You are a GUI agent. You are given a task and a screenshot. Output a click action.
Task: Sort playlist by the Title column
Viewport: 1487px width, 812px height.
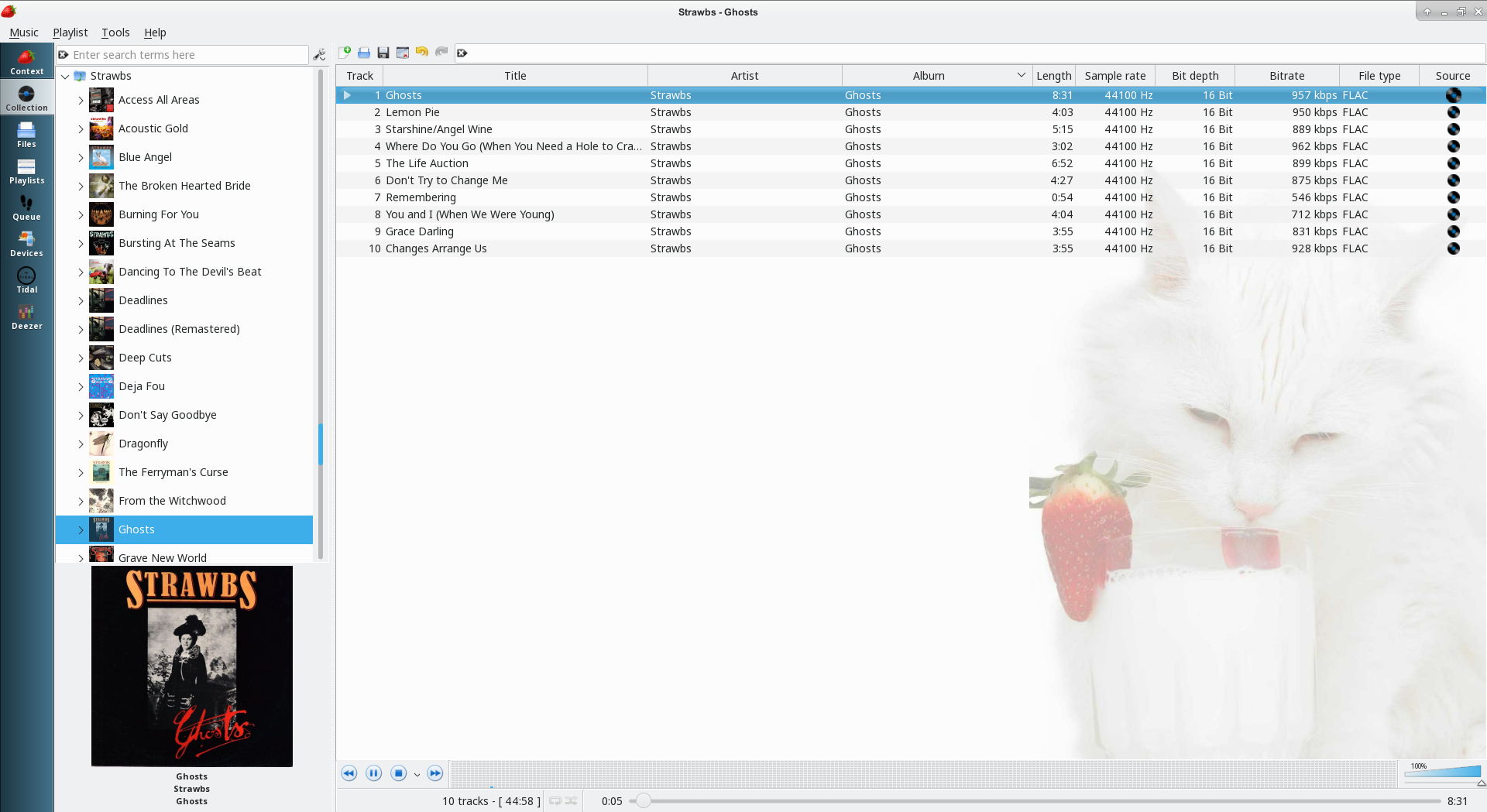pyautogui.click(x=515, y=76)
